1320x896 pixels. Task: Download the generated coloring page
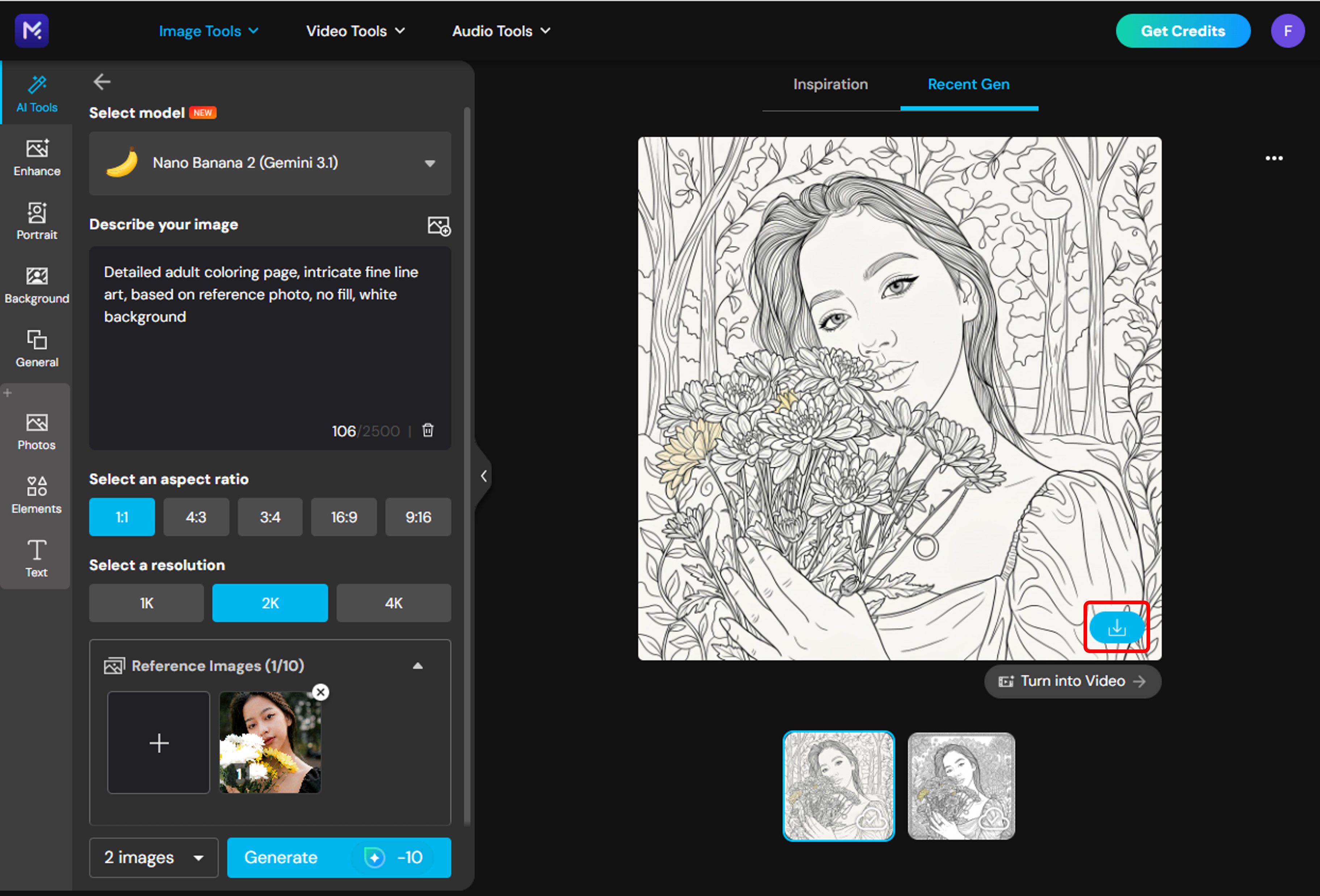pos(1117,628)
